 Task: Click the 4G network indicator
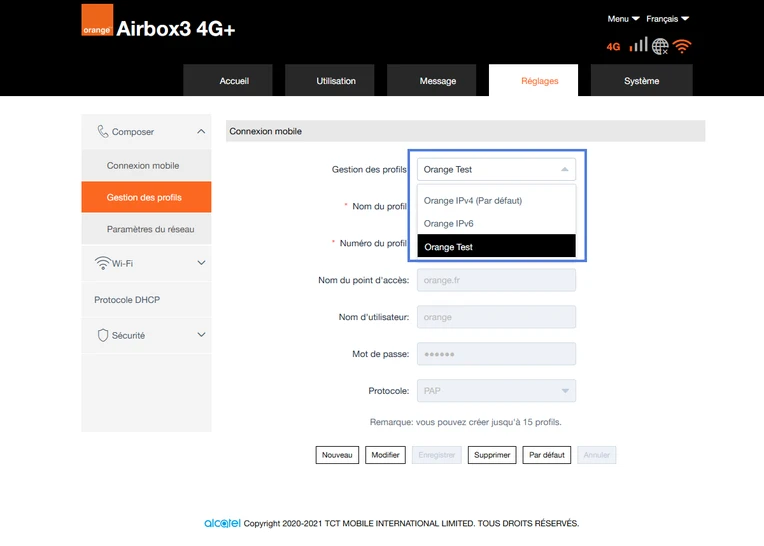point(613,47)
